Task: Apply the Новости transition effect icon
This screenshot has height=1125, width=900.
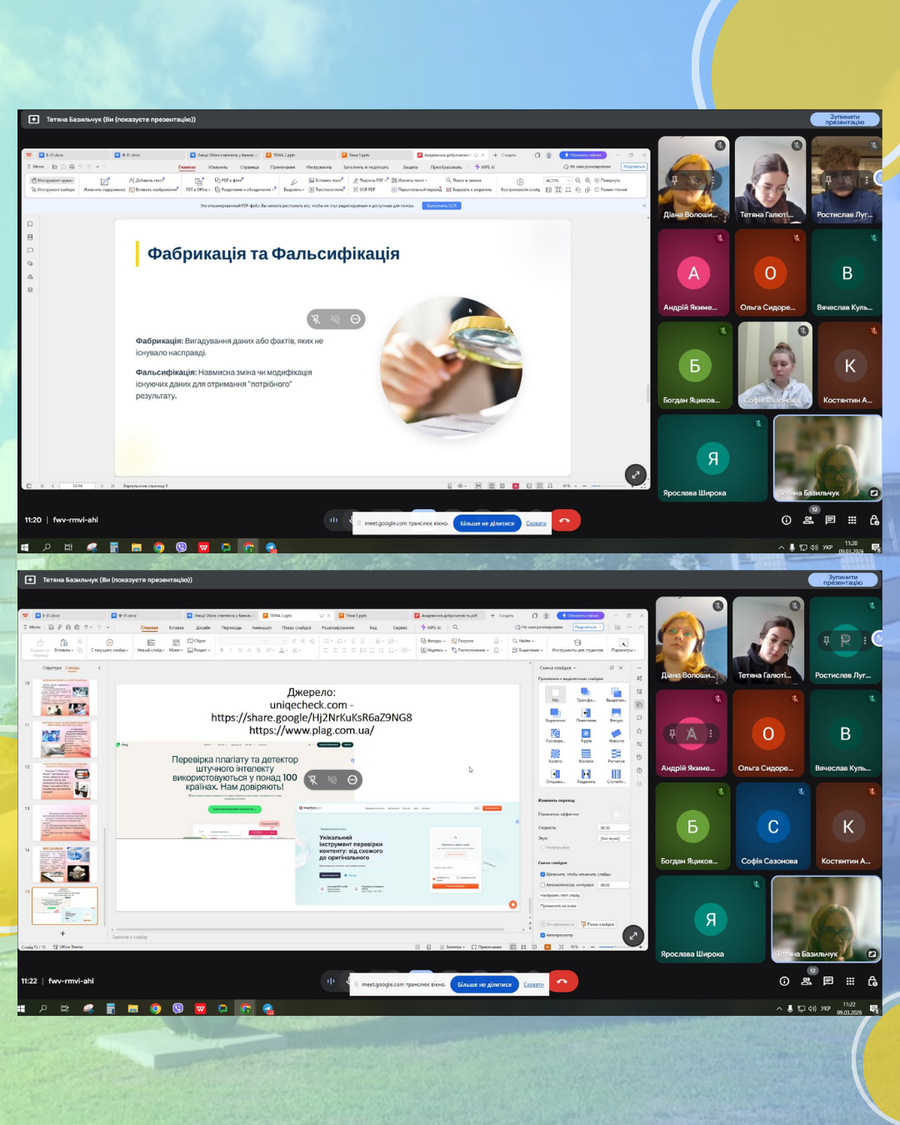Action: pos(616,735)
